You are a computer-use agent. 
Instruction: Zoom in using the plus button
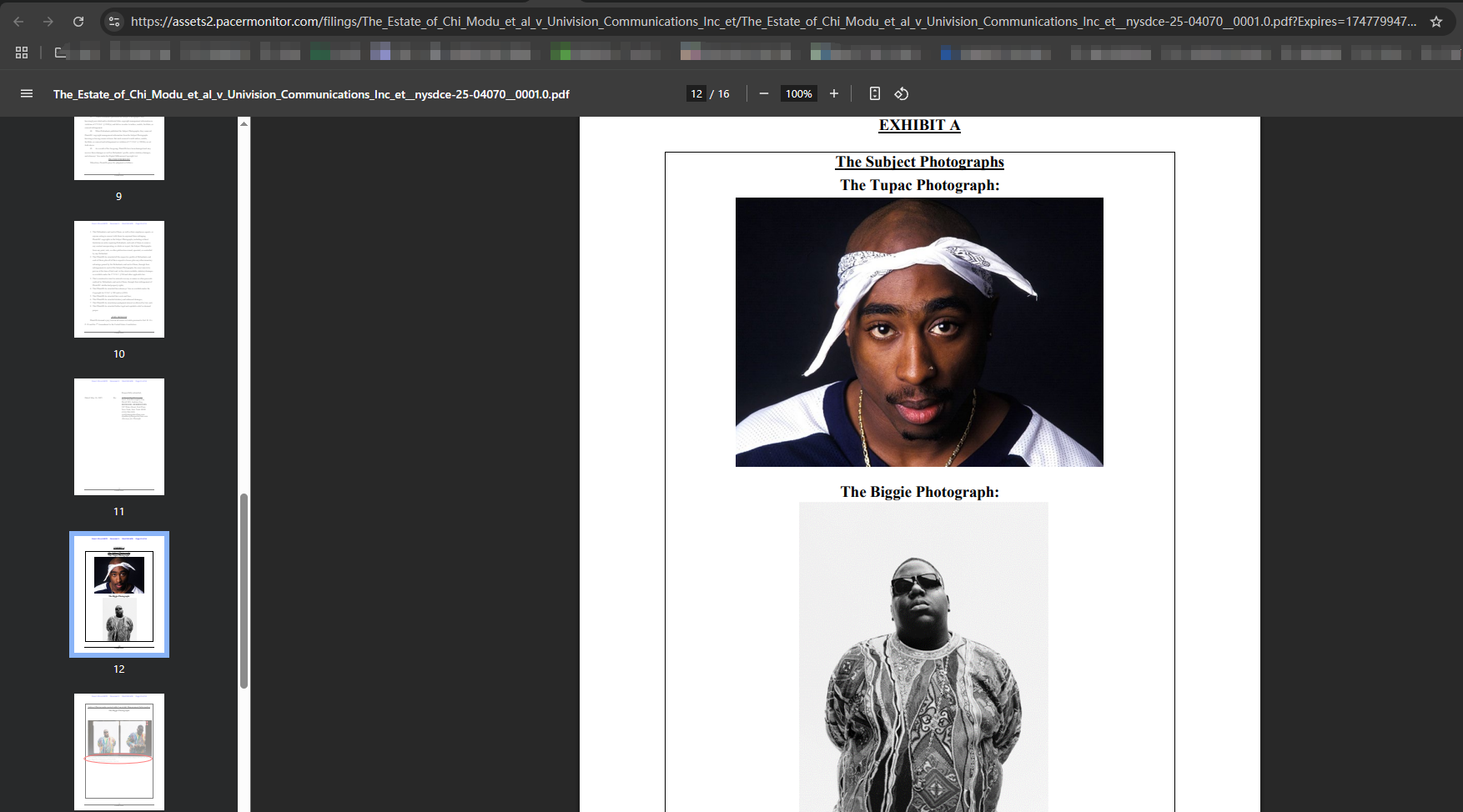pyautogui.click(x=833, y=94)
